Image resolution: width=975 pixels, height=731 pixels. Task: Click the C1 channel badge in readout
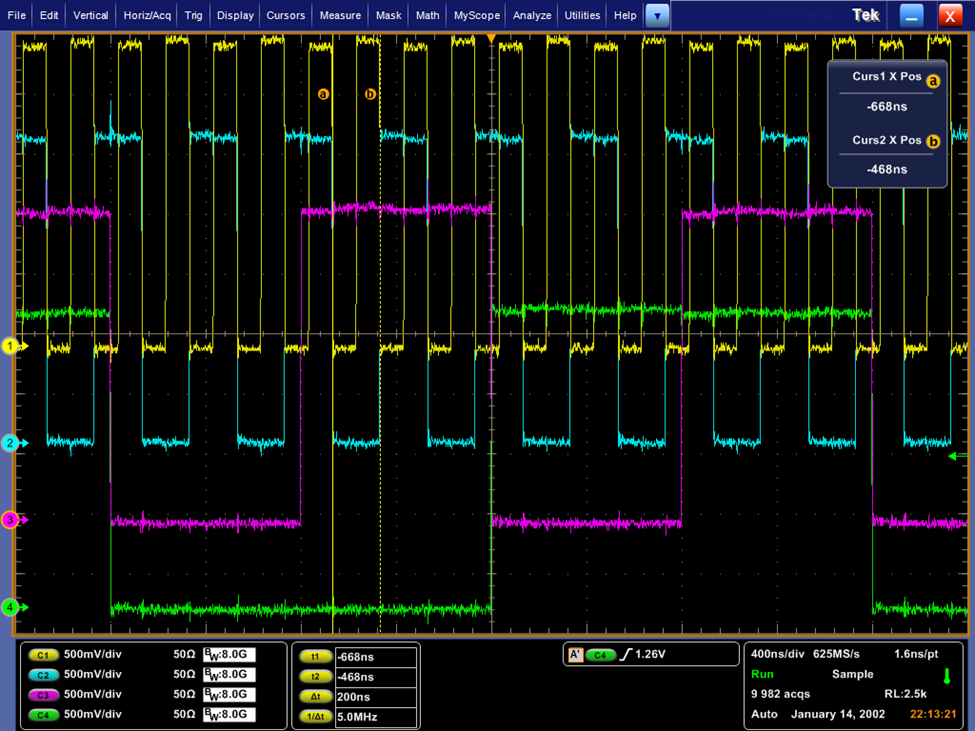(42, 655)
